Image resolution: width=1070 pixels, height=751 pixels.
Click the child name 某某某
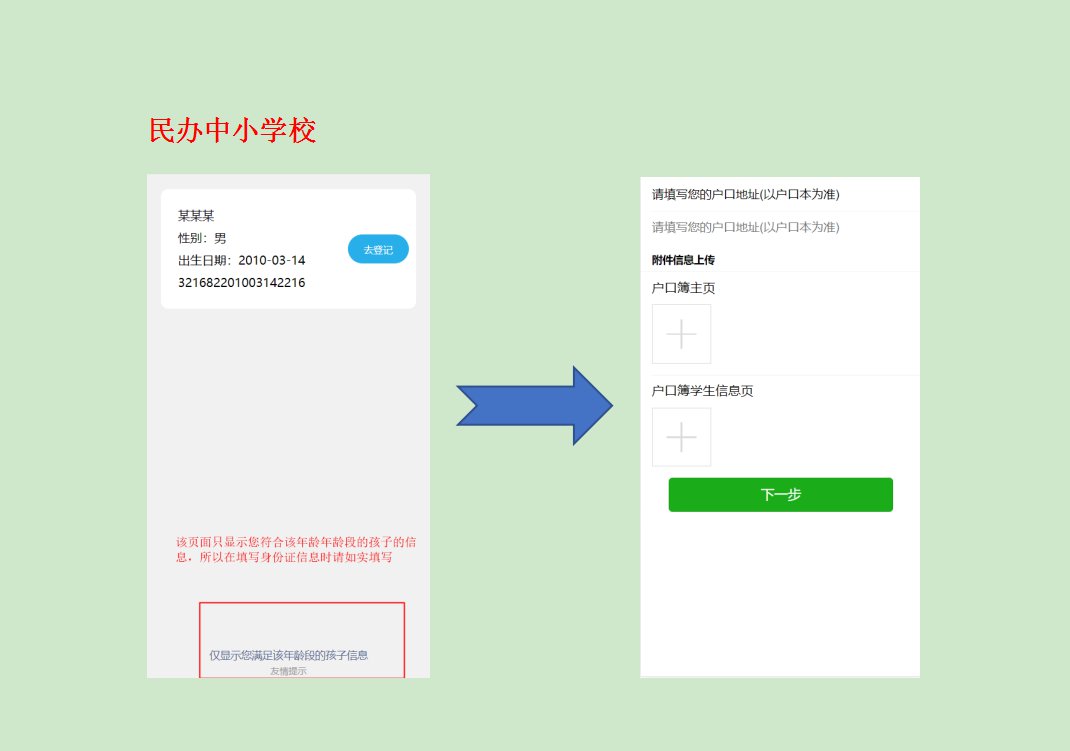(x=196, y=216)
